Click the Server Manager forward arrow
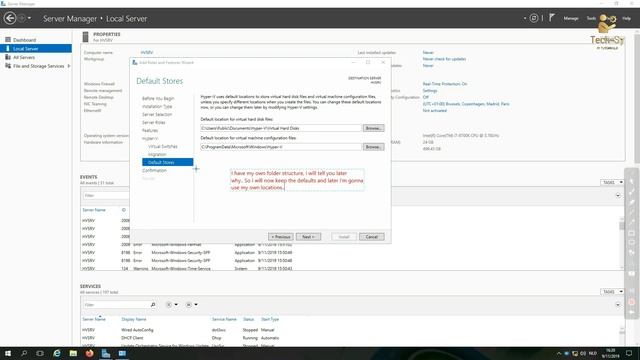The image size is (640, 360). 22,18
